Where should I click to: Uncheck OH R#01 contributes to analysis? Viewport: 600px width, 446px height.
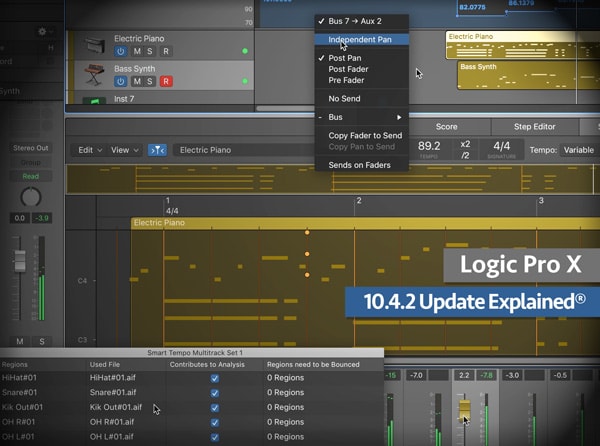(215, 422)
